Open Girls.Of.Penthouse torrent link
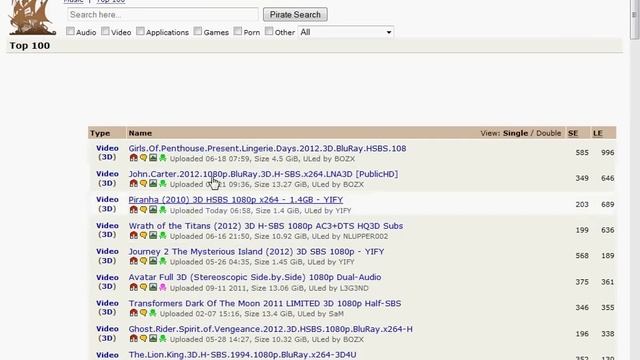 tap(267, 148)
